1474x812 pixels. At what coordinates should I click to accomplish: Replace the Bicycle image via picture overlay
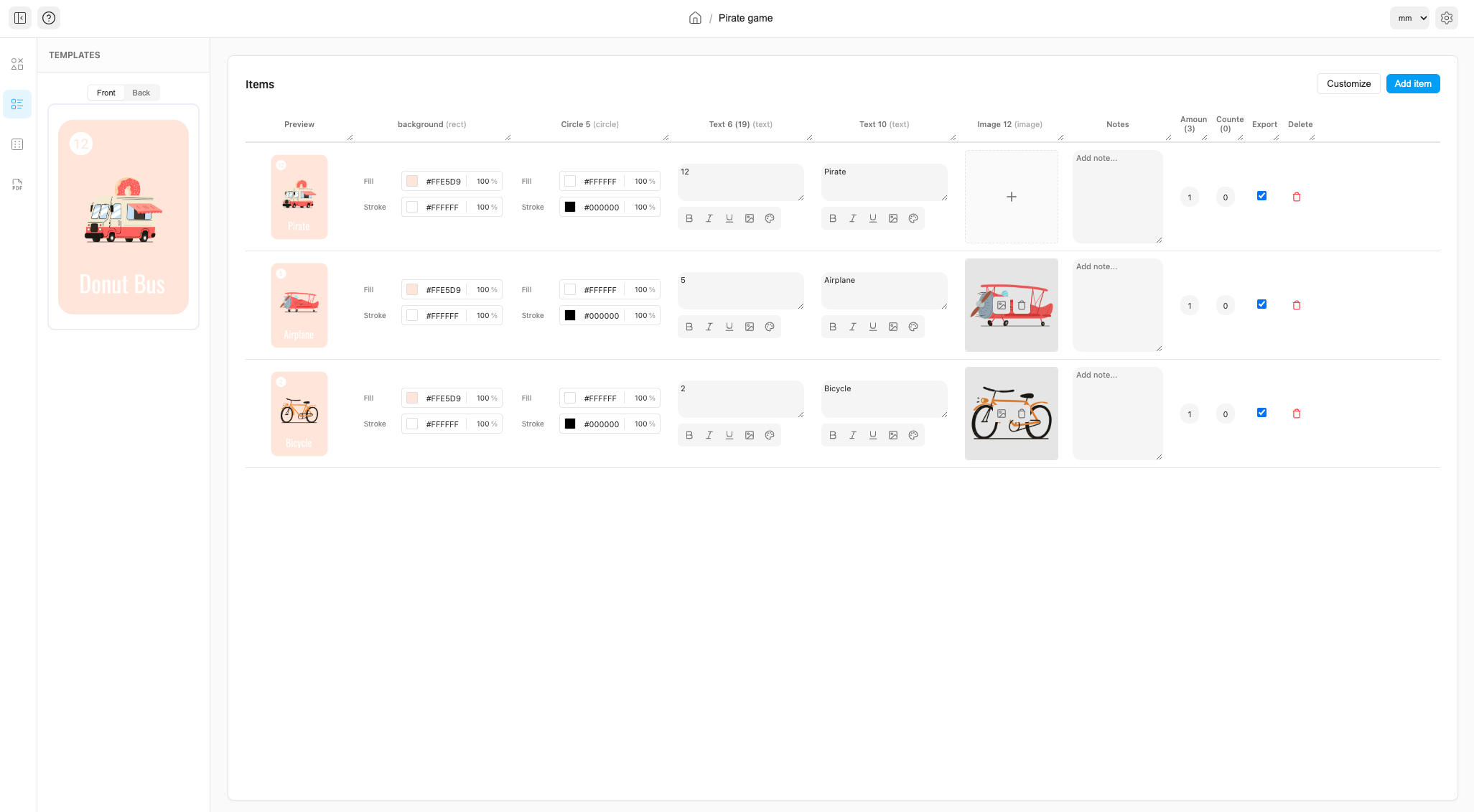(1002, 414)
